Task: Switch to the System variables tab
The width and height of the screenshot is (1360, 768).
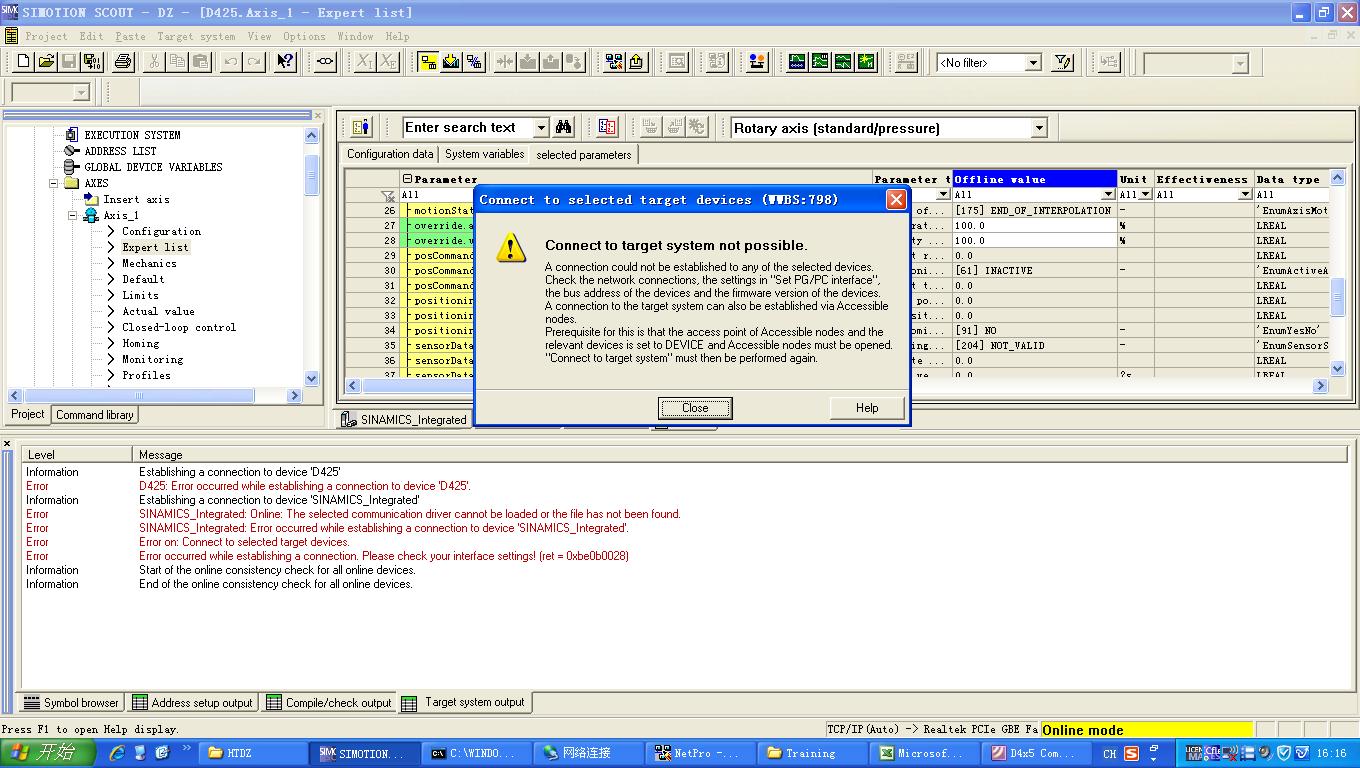Action: coord(484,154)
